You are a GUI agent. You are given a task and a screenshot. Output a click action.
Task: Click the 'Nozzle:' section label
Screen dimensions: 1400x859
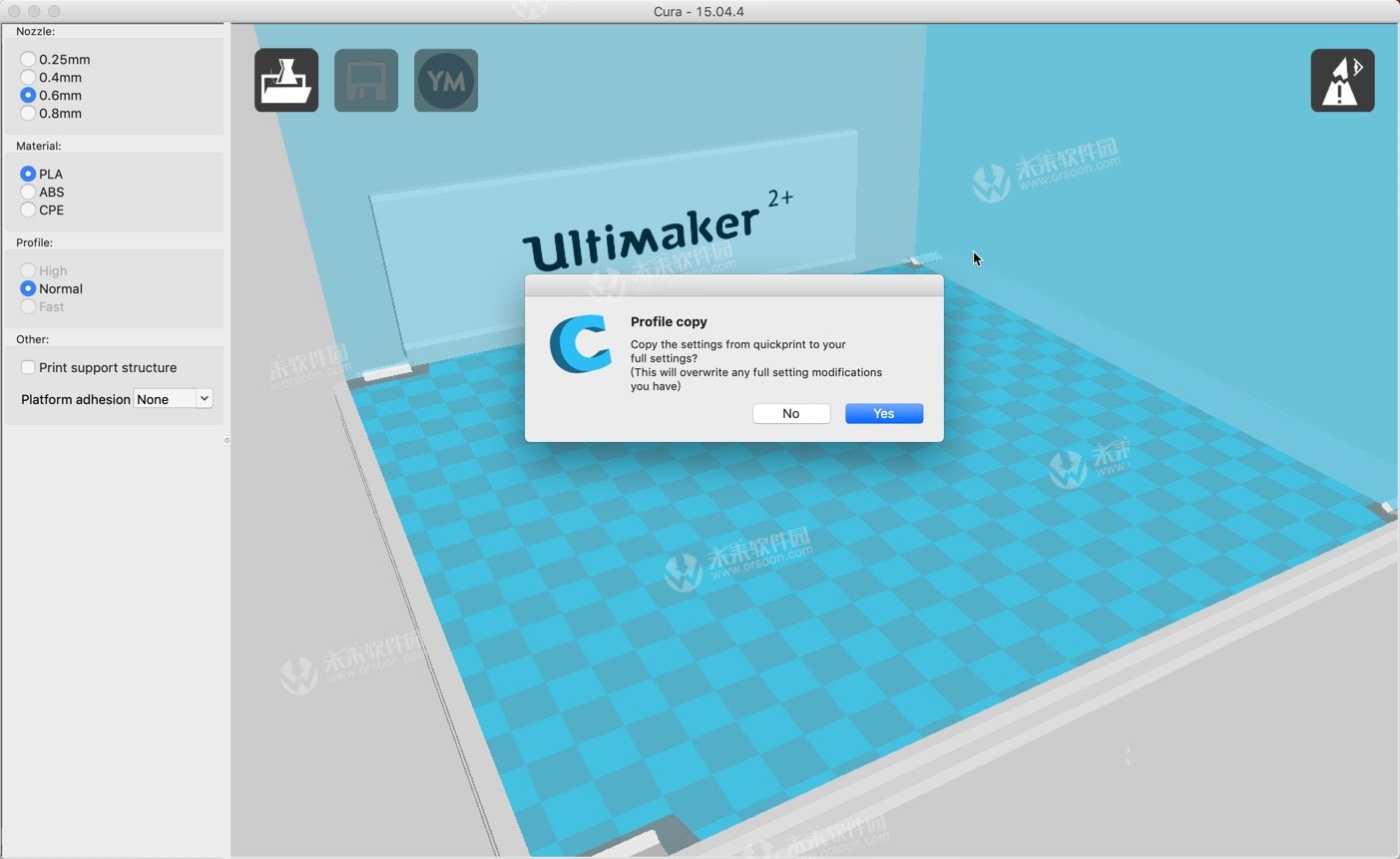click(x=35, y=31)
